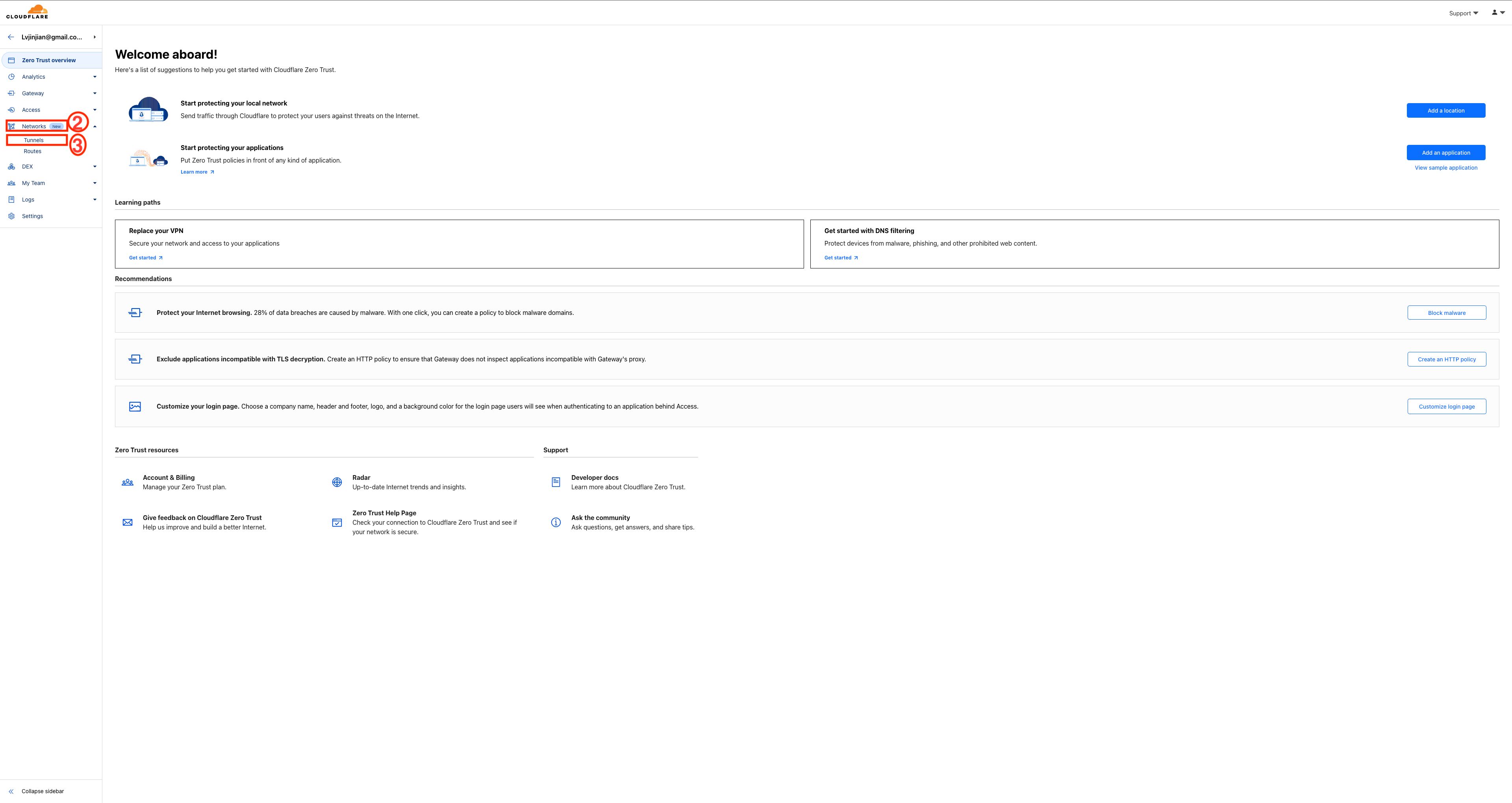Click the Customize login page button
Viewport: 1512px width, 803px height.
click(1446, 407)
